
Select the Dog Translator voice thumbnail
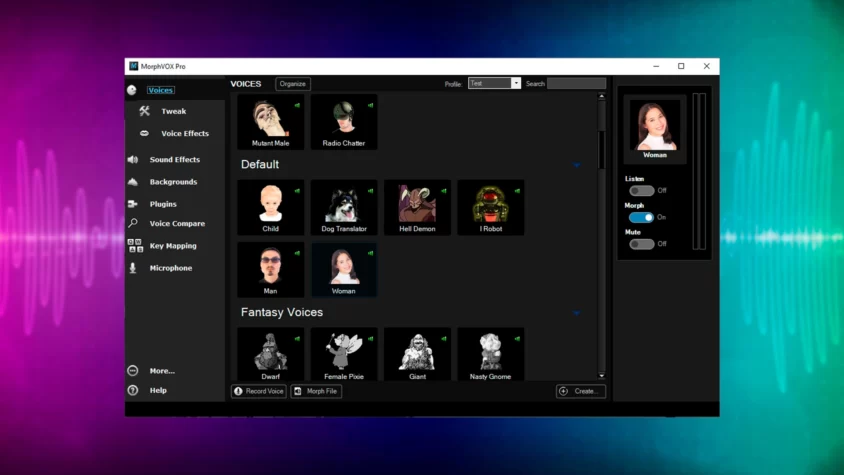(344, 207)
